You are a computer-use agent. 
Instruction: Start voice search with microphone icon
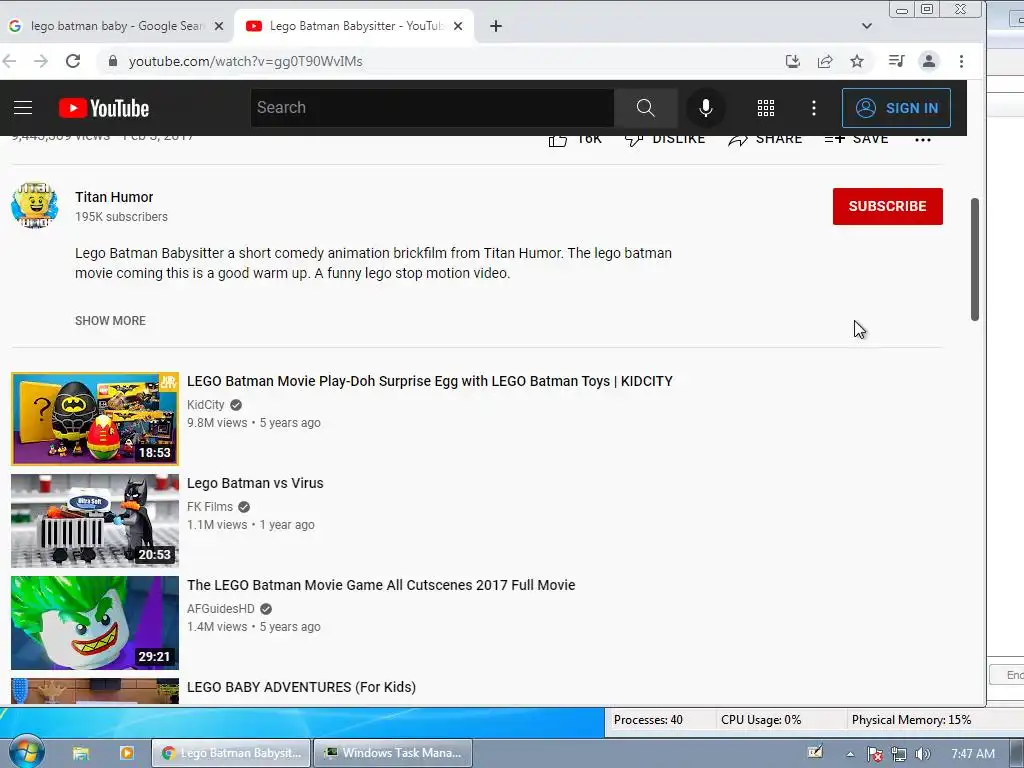706,108
